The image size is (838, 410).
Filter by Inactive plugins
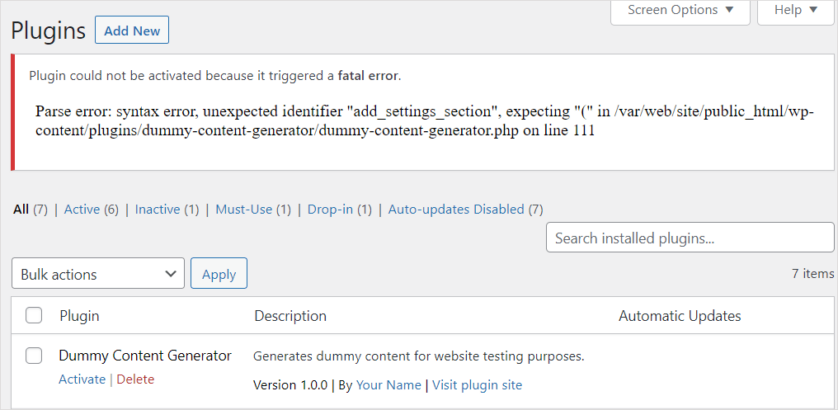(x=157, y=209)
